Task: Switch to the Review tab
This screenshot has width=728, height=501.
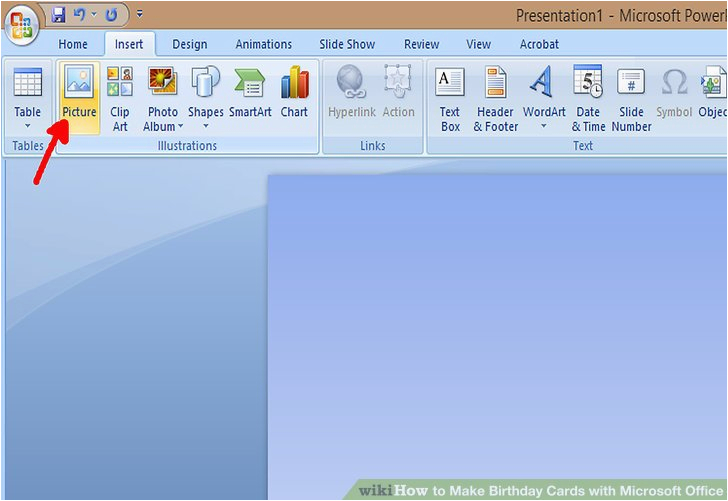Action: [421, 44]
